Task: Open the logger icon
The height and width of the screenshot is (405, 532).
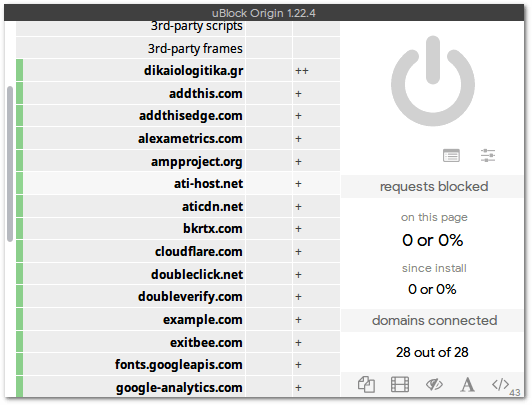Action: point(451,155)
